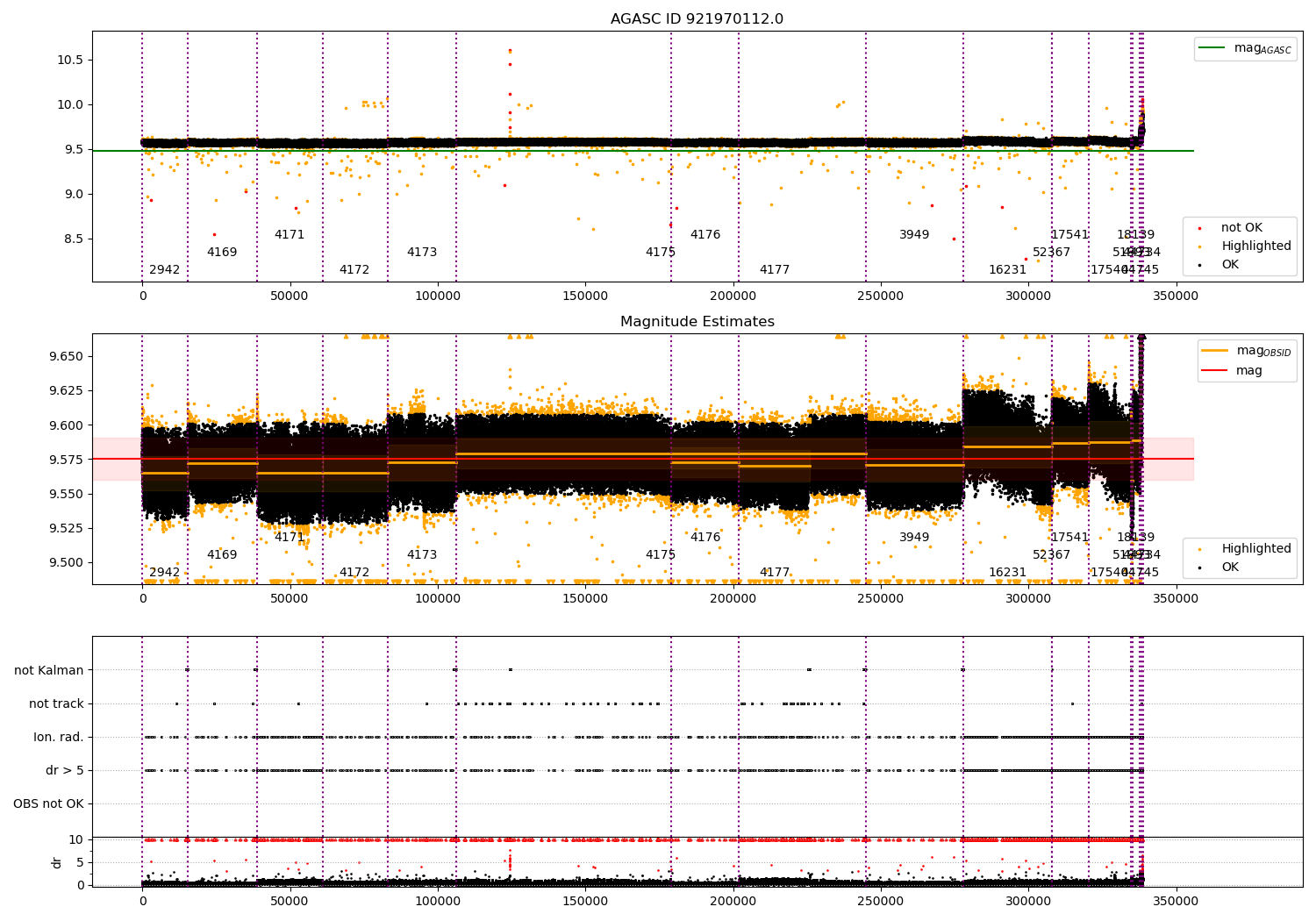Click the 9.600 y-axis tick in the middle panel

(65, 425)
